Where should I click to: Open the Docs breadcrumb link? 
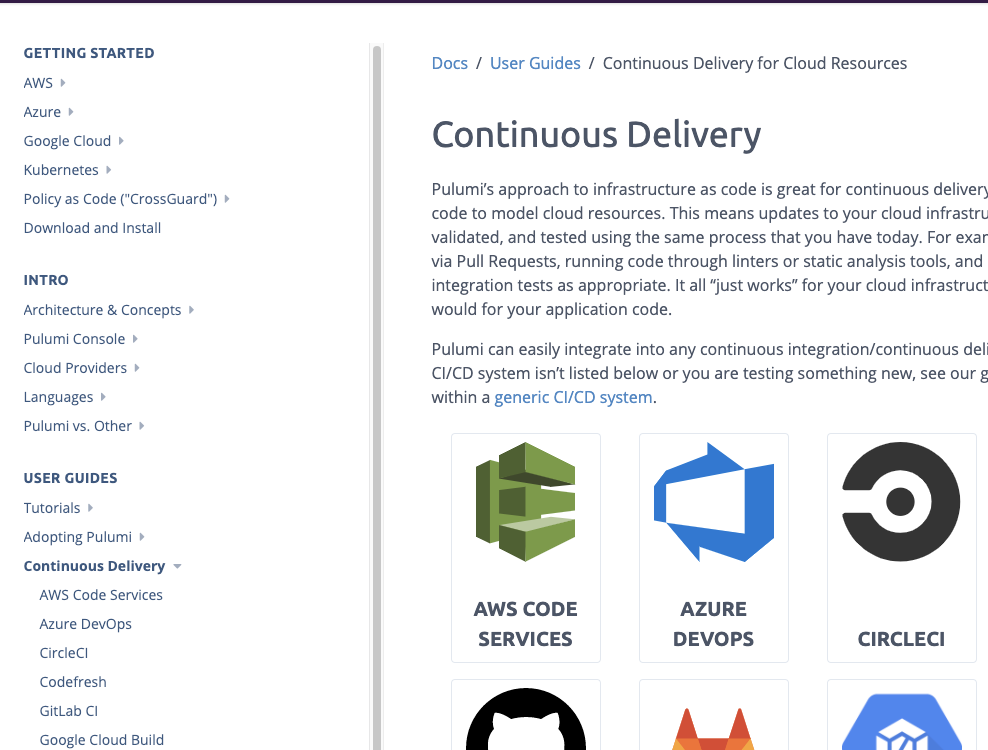pyautogui.click(x=449, y=63)
